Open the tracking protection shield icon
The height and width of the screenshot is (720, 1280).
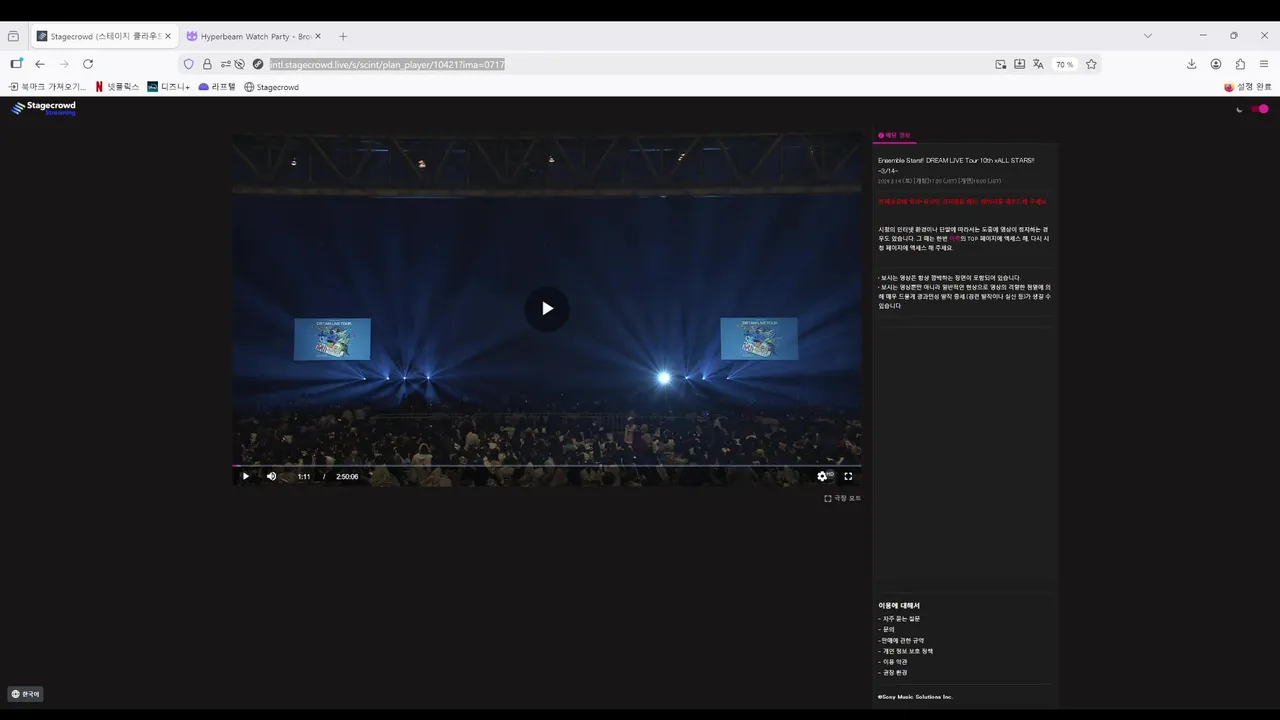(188, 64)
